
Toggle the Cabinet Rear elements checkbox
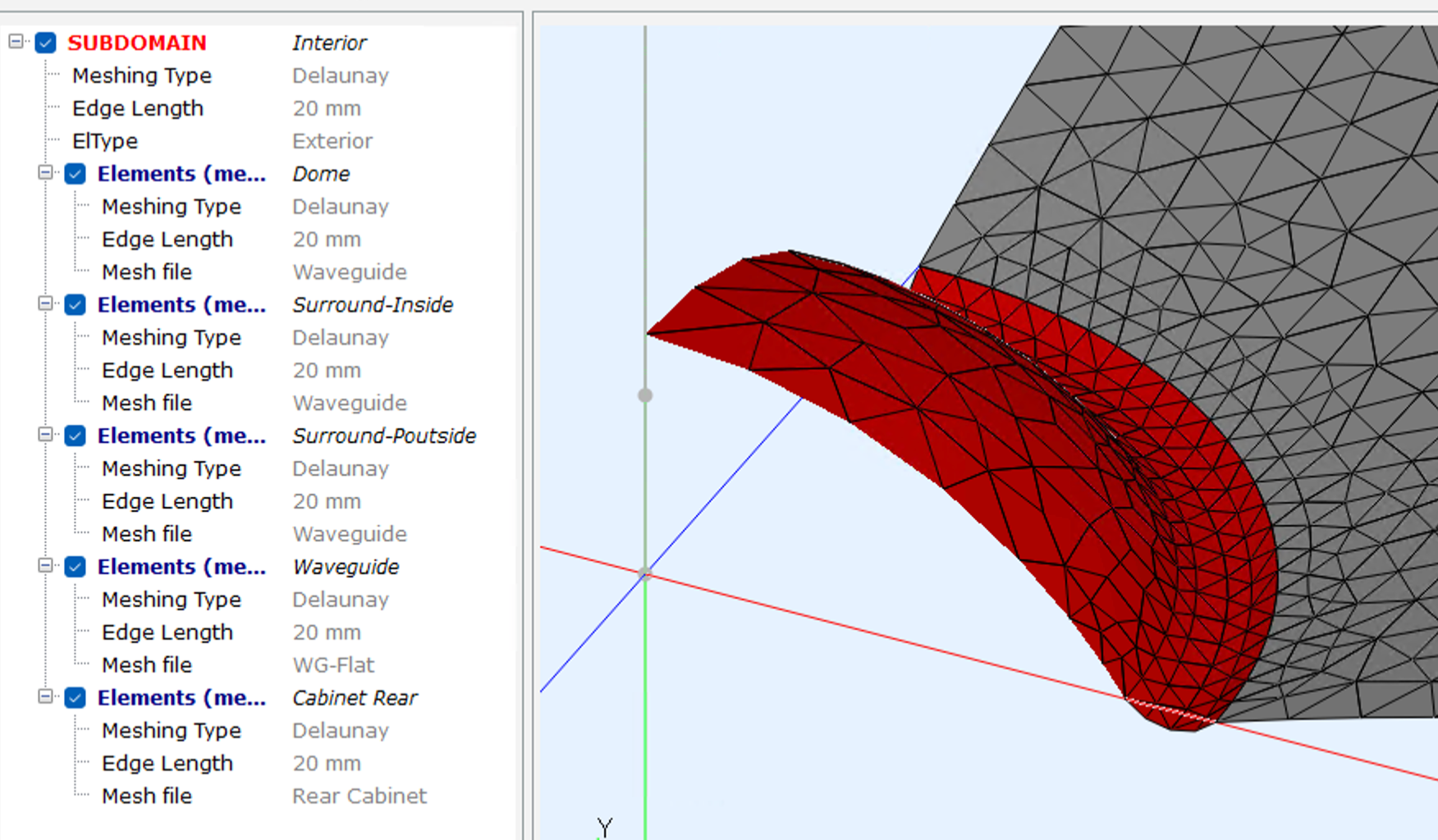tap(76, 698)
